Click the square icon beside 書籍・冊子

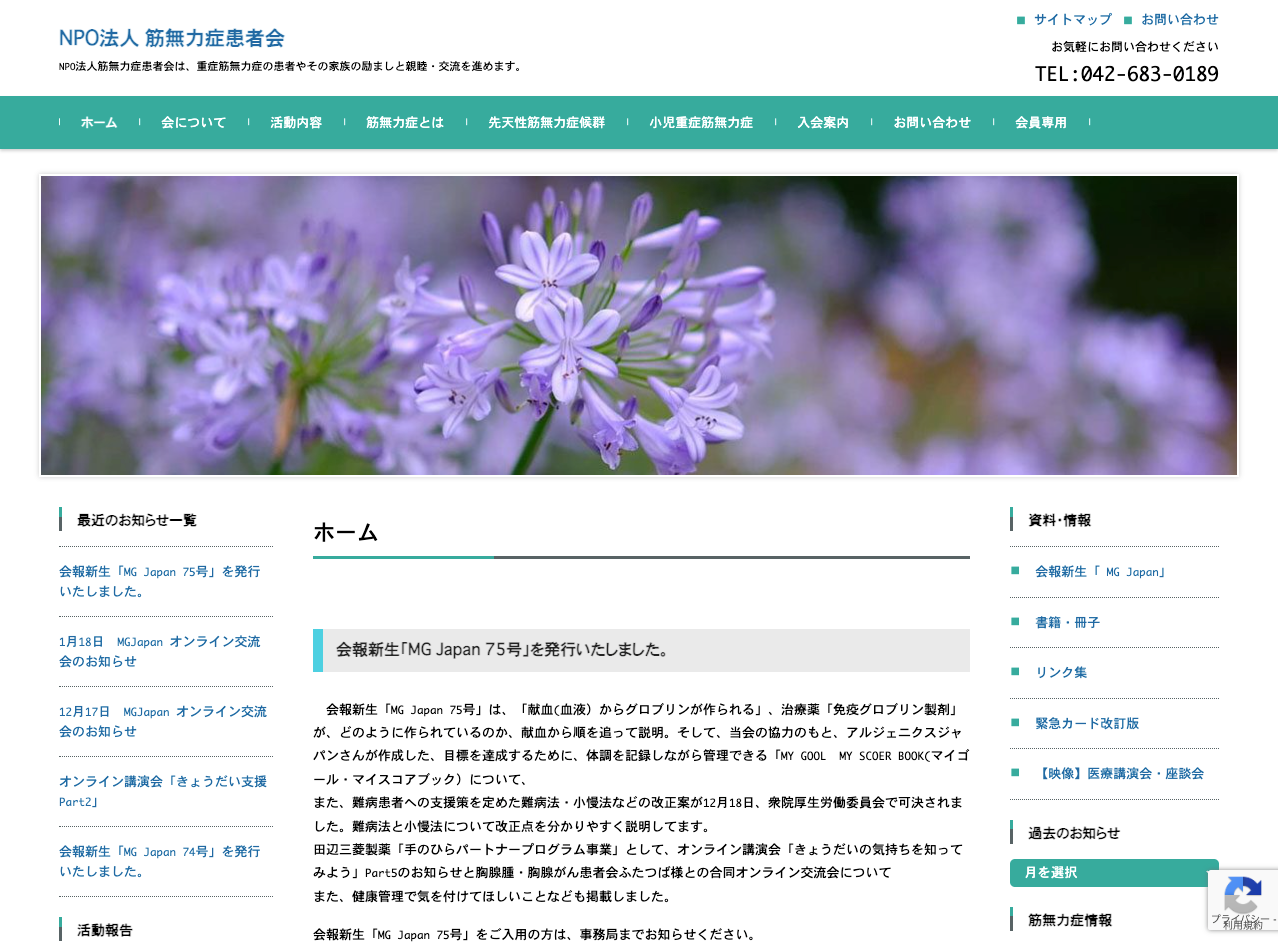[x=1016, y=622]
